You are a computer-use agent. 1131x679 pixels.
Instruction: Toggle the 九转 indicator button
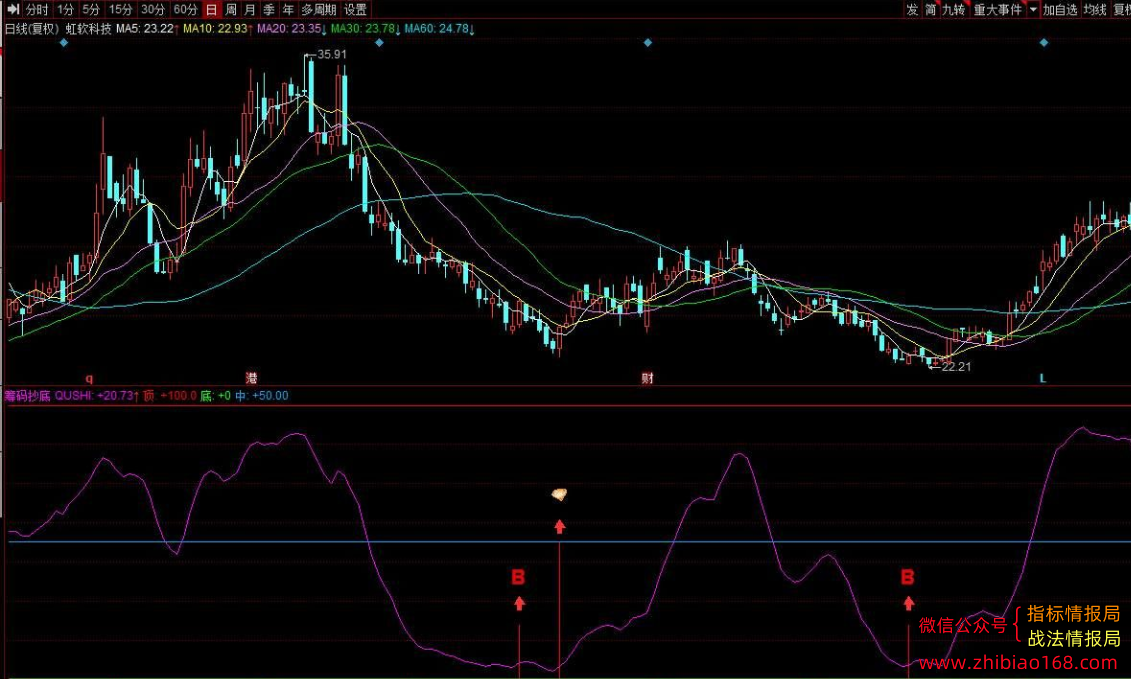[954, 9]
